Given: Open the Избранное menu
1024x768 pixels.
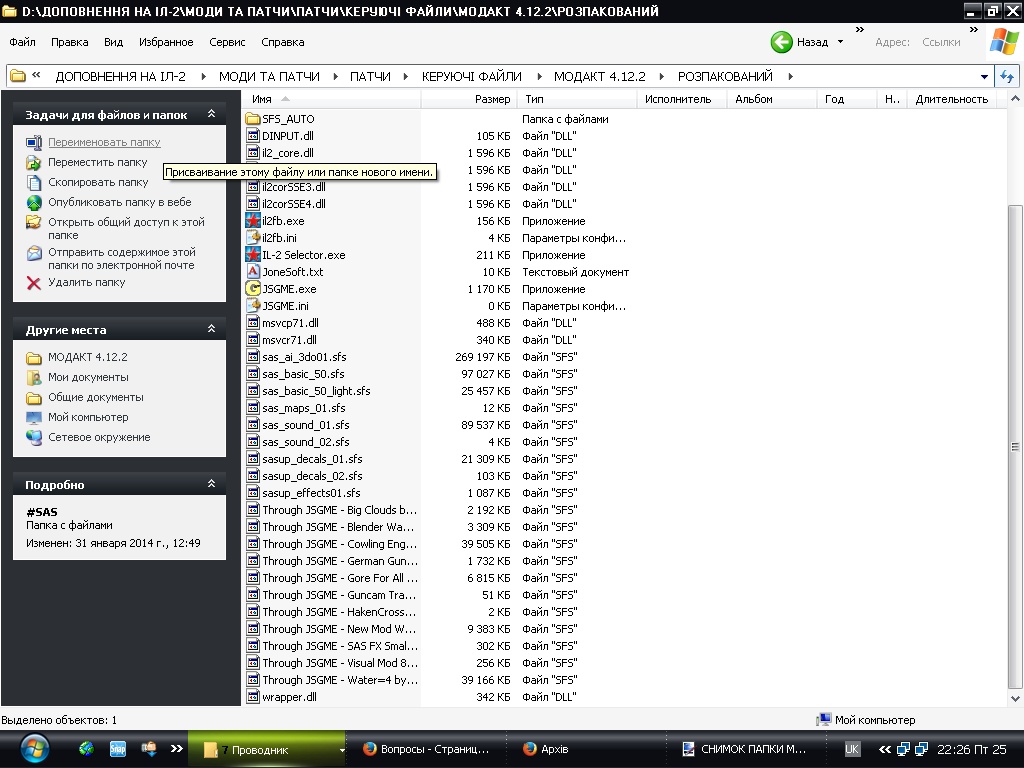Looking at the screenshot, I should [166, 42].
